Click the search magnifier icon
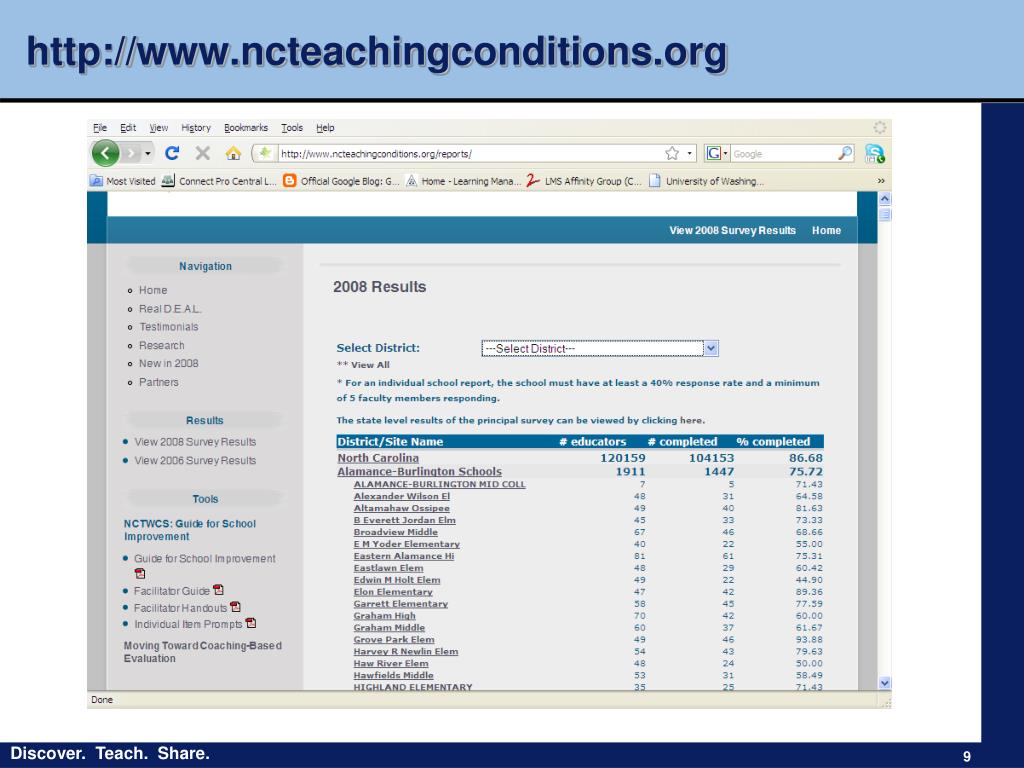1024x768 pixels. point(845,153)
